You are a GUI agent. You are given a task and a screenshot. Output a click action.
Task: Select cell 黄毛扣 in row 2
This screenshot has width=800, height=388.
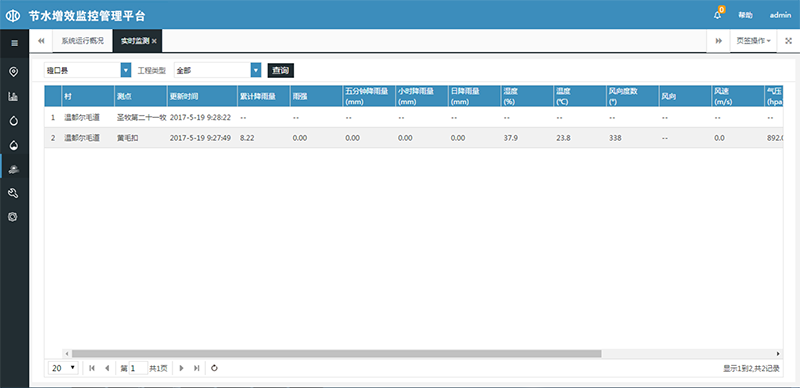pyautogui.click(x=128, y=138)
